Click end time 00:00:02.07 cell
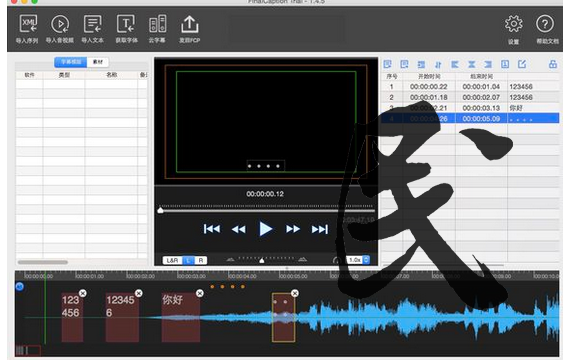Image resolution: width=563 pixels, height=360 pixels. 481,97
